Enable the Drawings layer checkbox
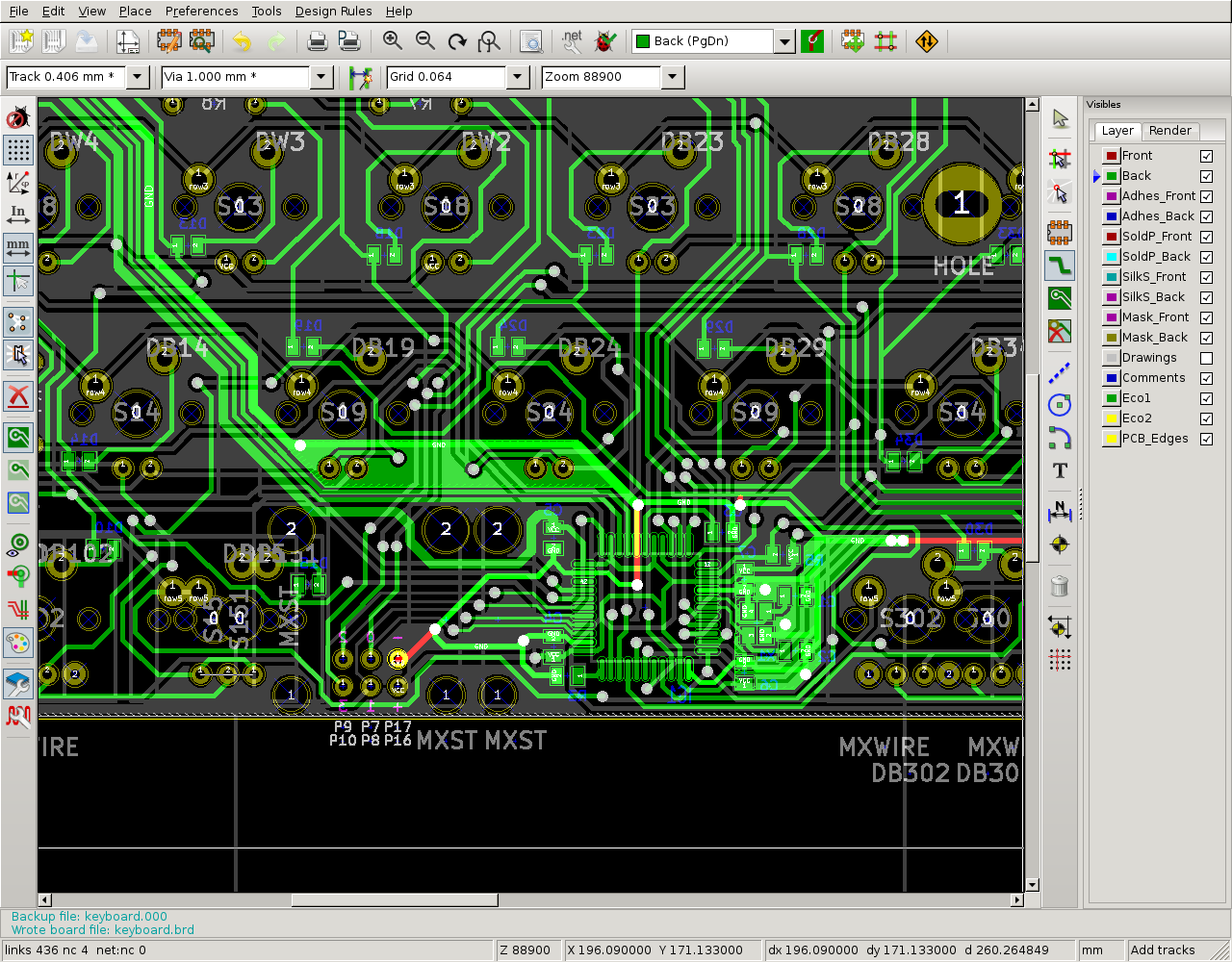1232x962 pixels. pyautogui.click(x=1206, y=358)
